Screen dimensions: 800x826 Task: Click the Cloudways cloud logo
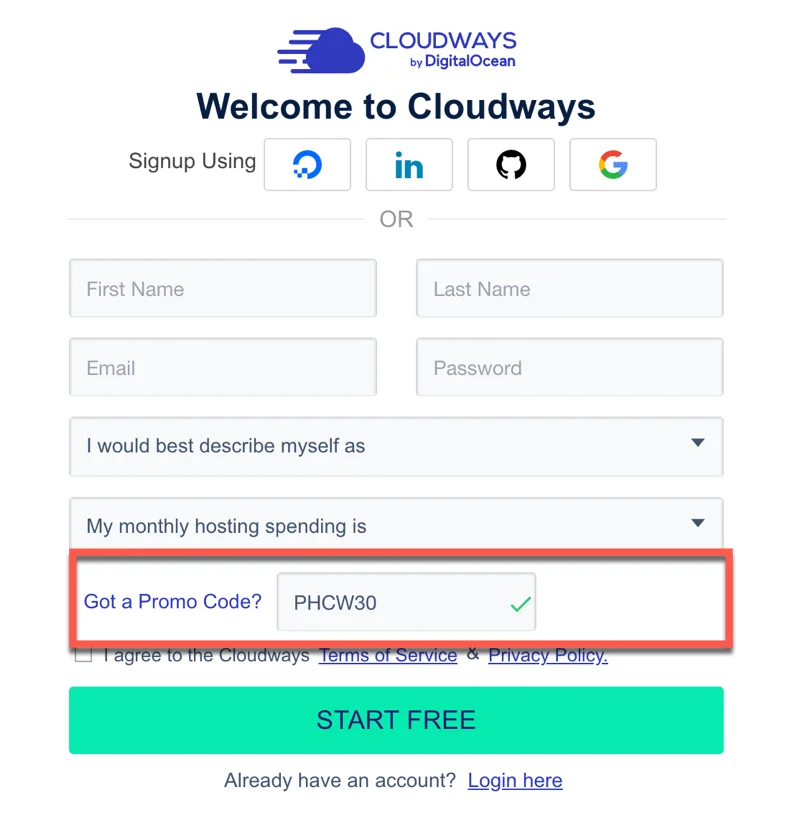click(x=320, y=50)
